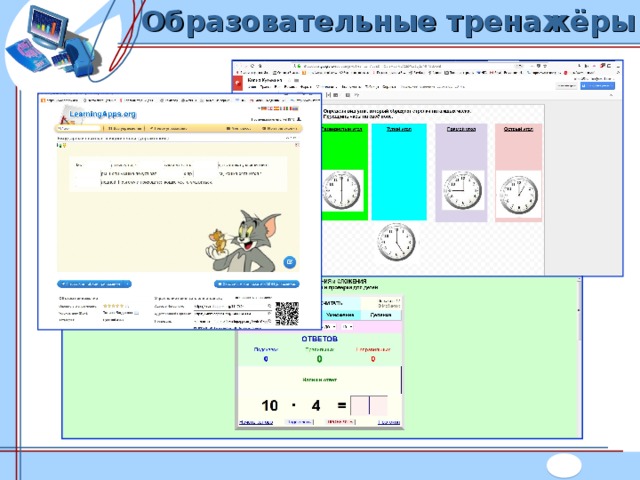
Task: Click the scrollbar on the green page's right
Action: pos(579,310)
